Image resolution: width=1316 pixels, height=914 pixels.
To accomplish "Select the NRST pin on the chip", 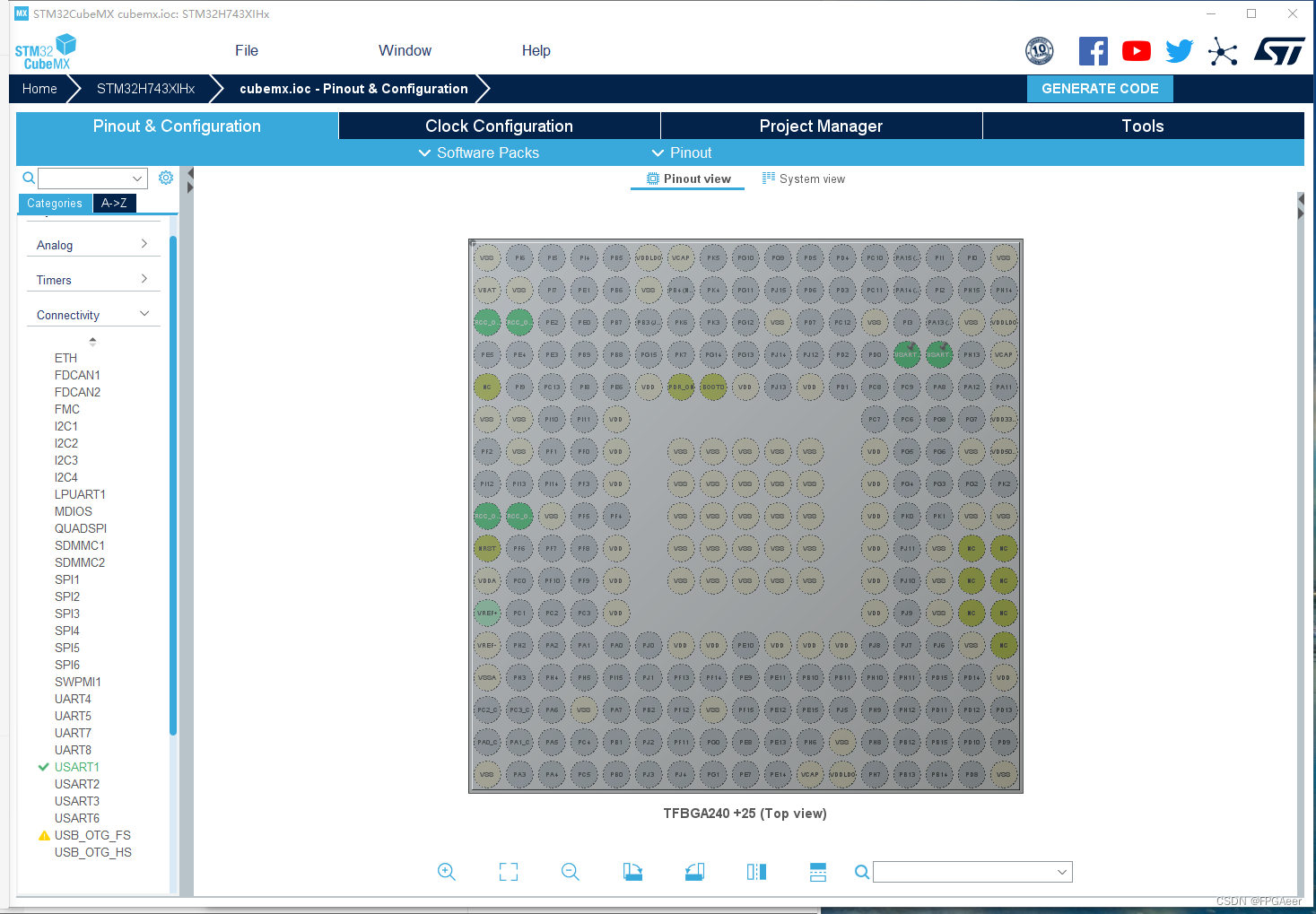I will [x=487, y=548].
